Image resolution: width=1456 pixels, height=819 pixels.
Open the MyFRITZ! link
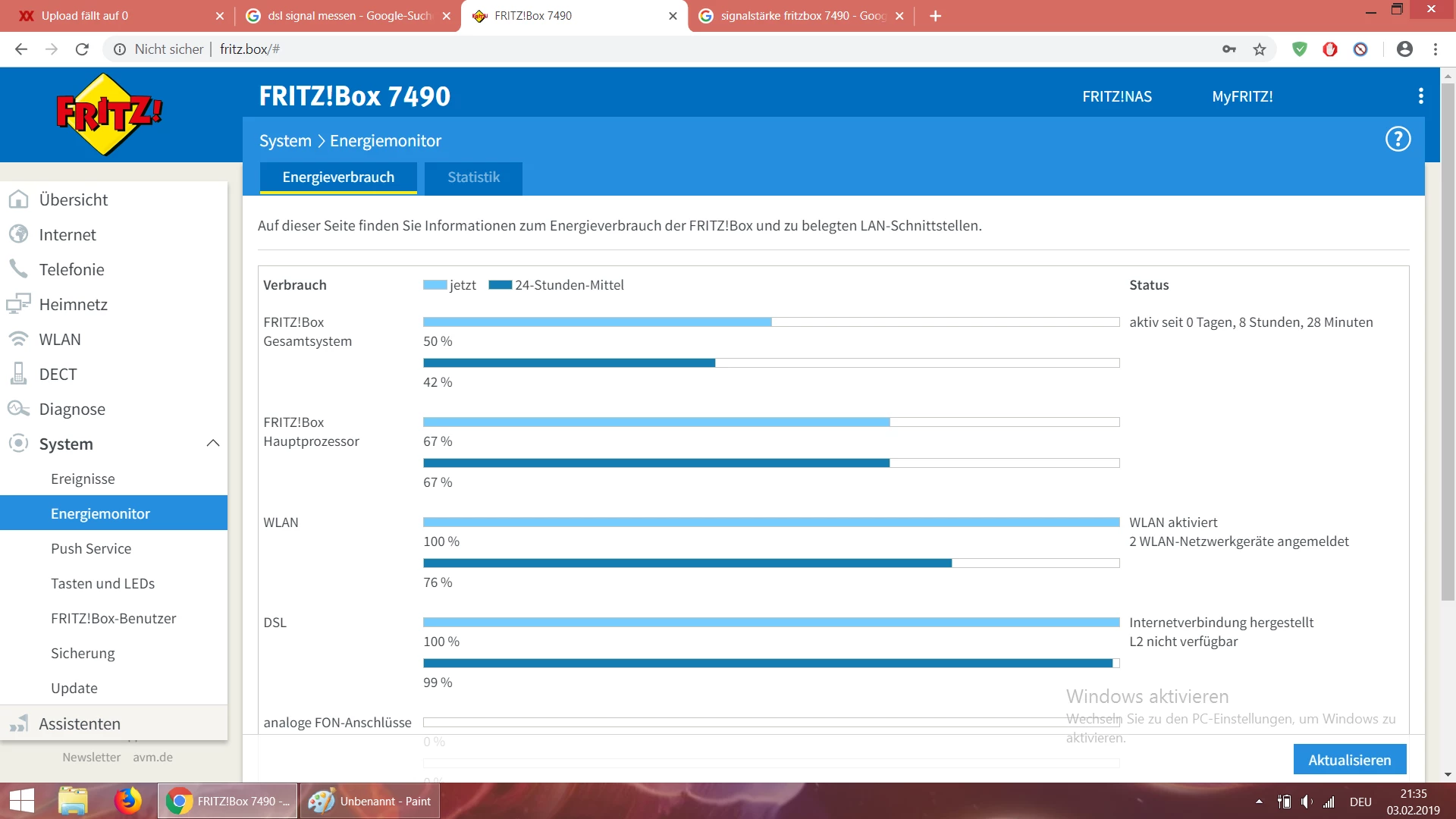[x=1242, y=96]
